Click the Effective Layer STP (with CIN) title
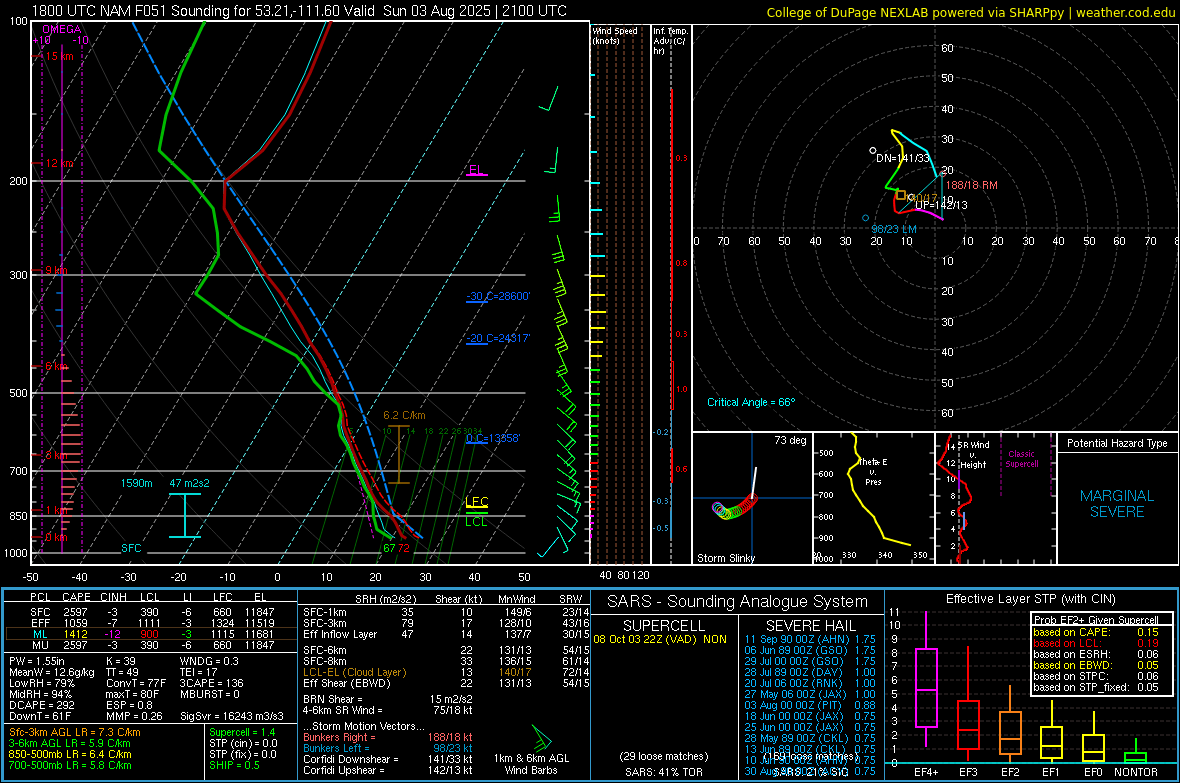The width and height of the screenshot is (1180, 783). [x=1030, y=599]
